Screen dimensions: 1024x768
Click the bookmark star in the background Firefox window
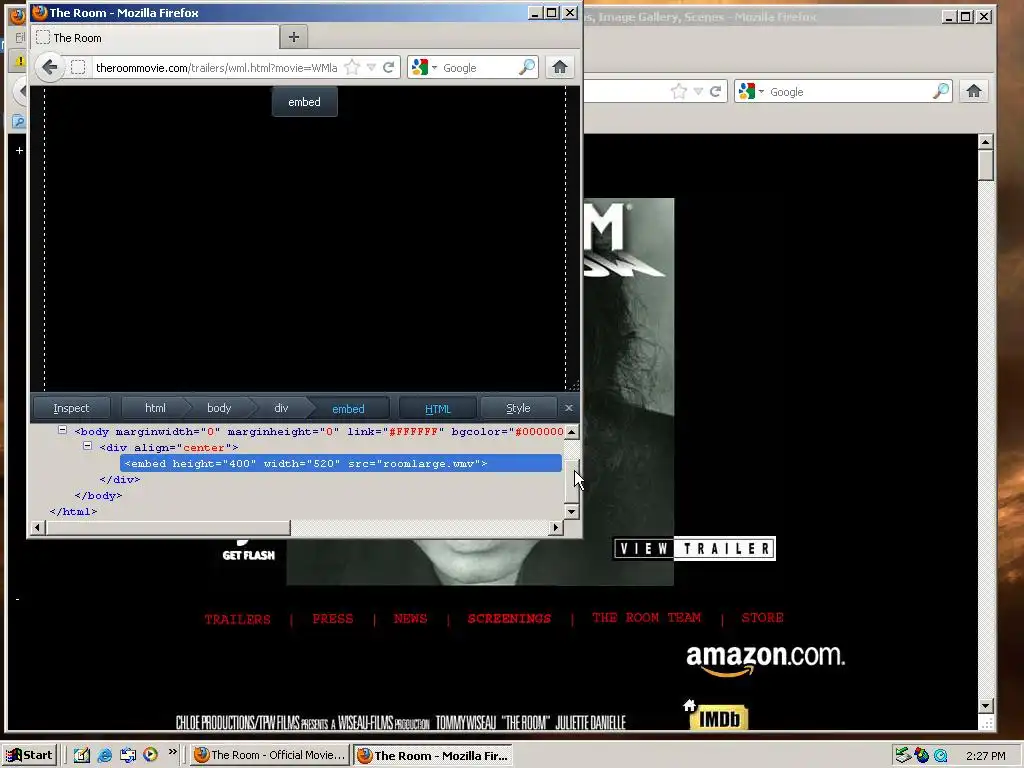(679, 91)
